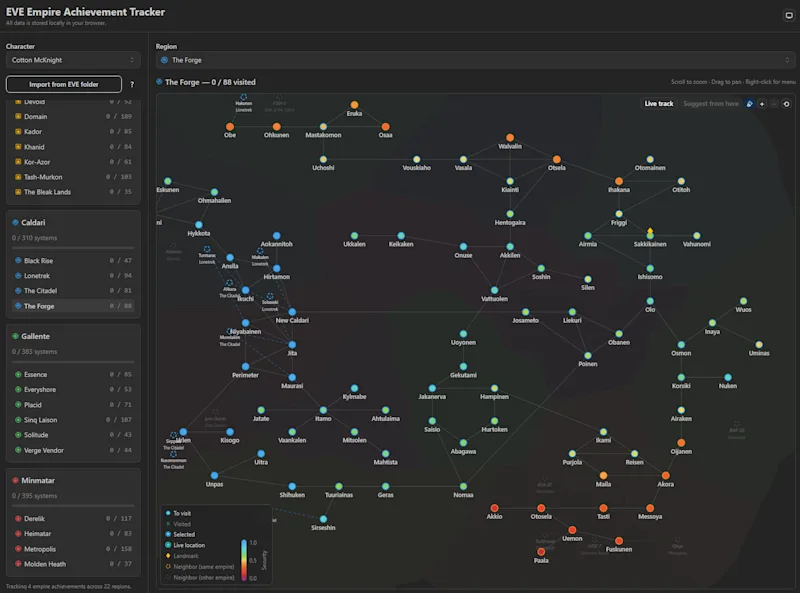Click the window icon in the header

pos(789,15)
